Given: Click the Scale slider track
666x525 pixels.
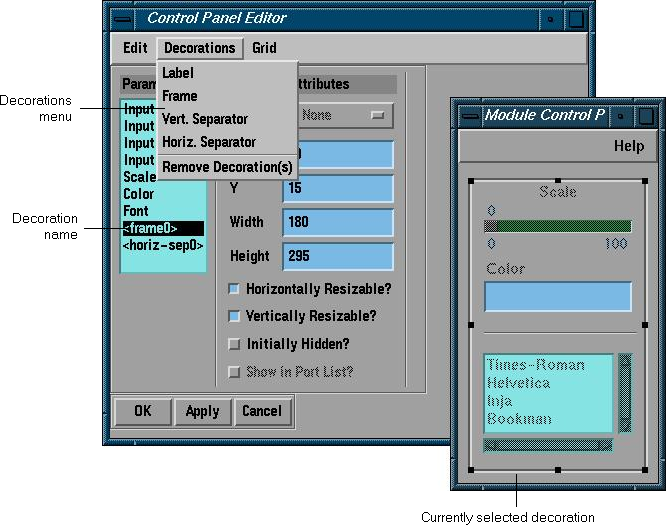Looking at the screenshot, I should (558, 226).
